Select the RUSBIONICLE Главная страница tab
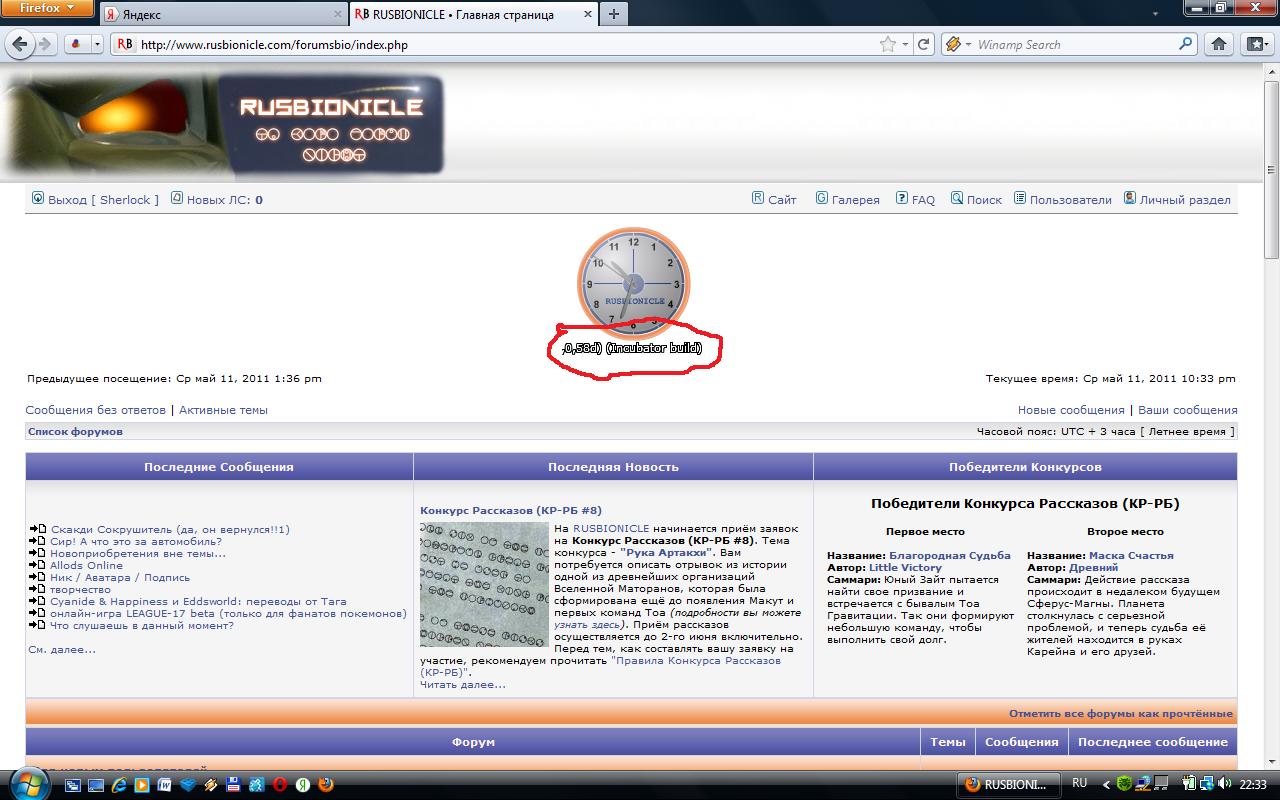 472,15
